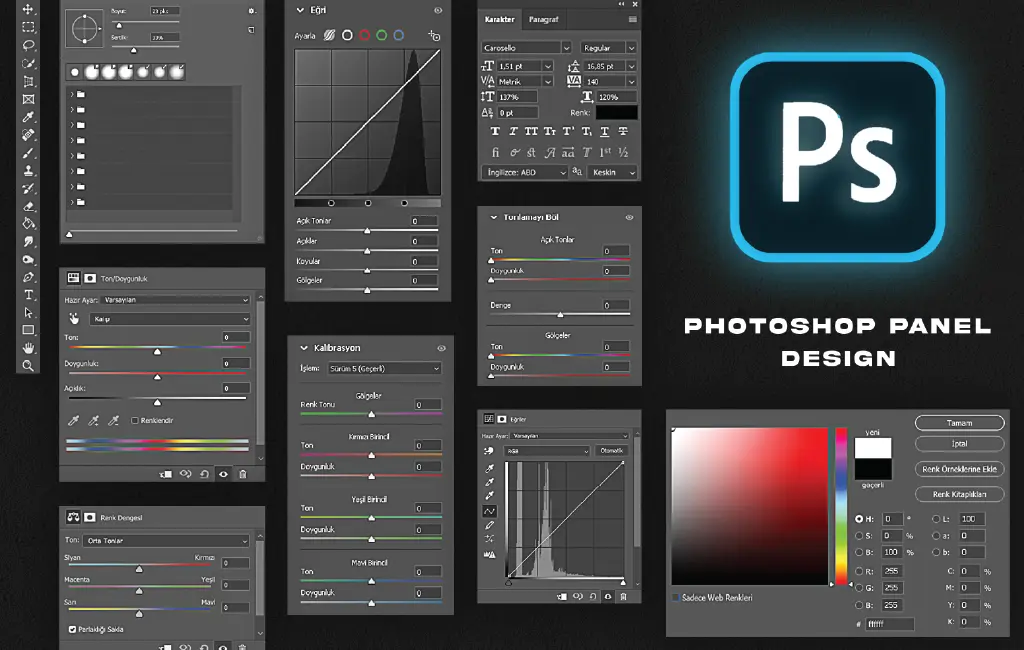Screen dimensions: 1024x650
Task: Select the History Brush tool
Action: tap(28, 188)
